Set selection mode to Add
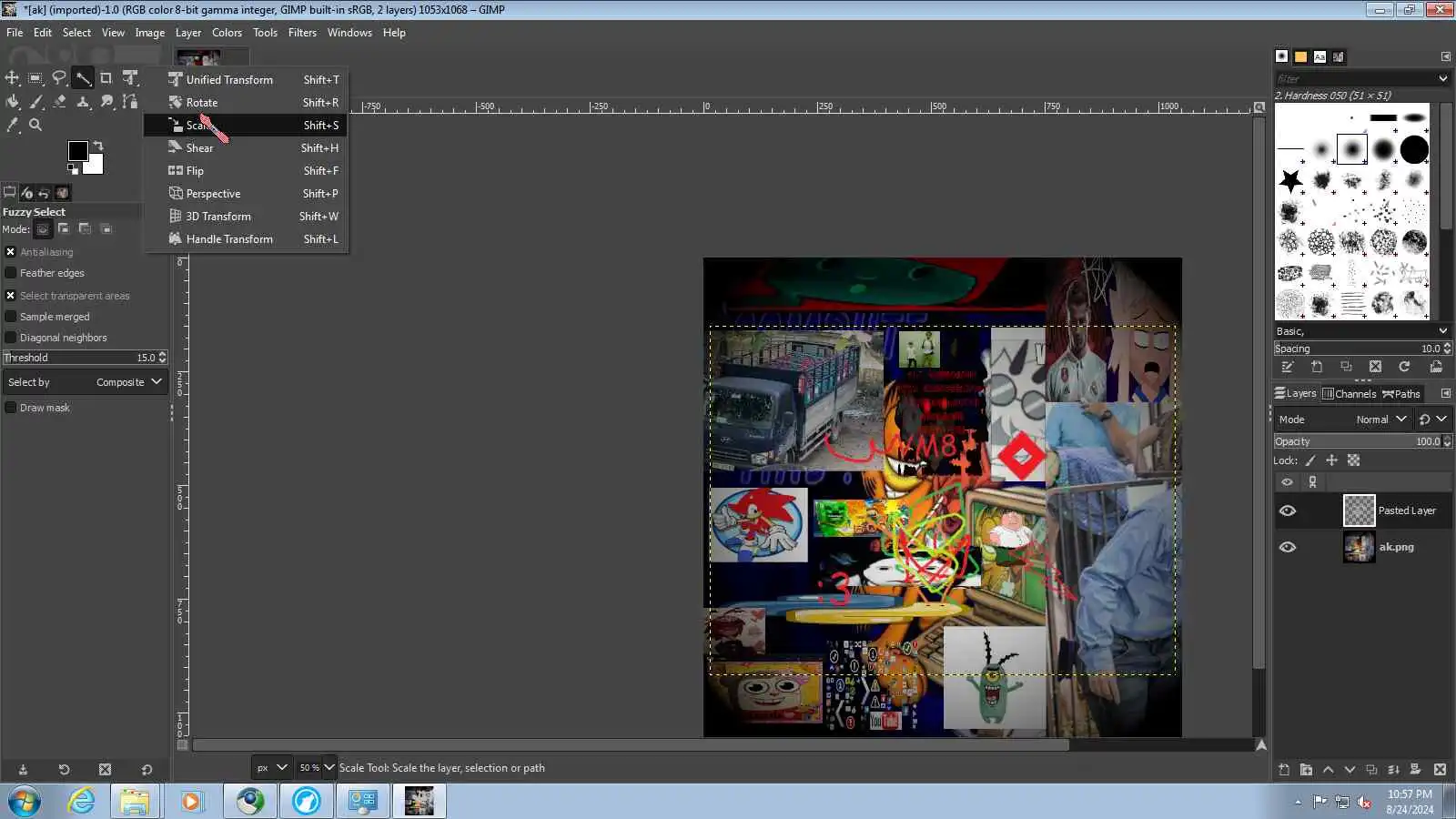 64,229
